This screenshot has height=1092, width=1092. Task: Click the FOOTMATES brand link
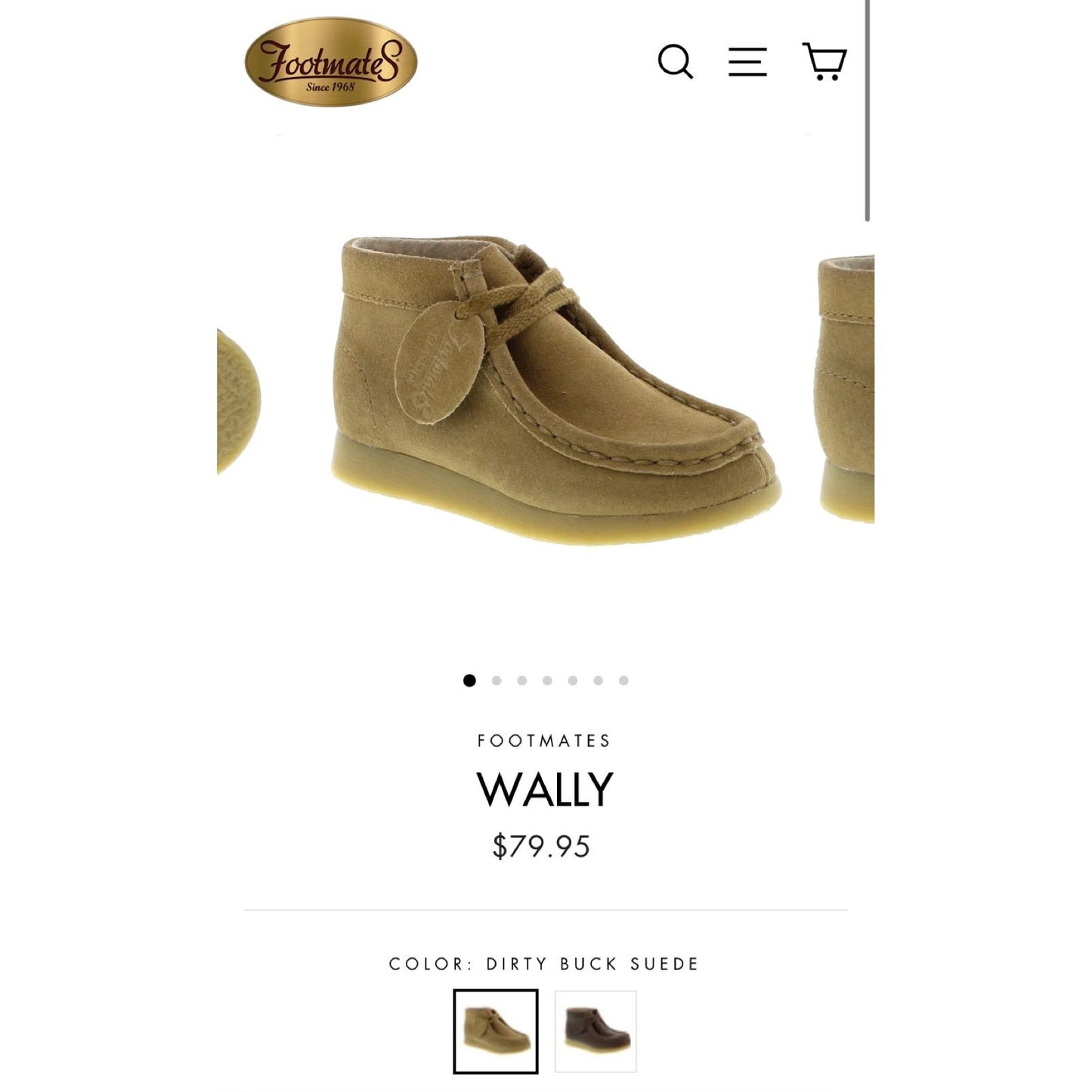click(544, 741)
